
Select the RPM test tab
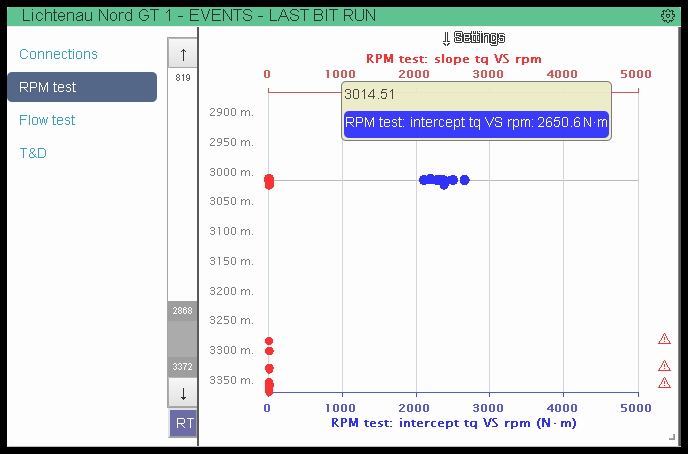(82, 87)
